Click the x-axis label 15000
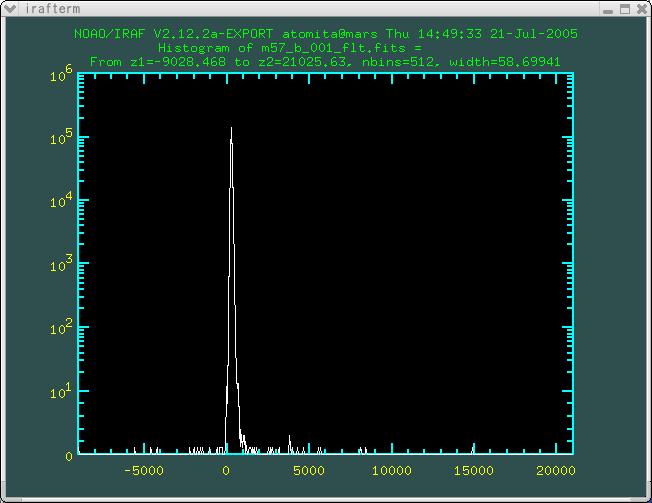Image resolution: width=652 pixels, height=503 pixels. coord(474,471)
